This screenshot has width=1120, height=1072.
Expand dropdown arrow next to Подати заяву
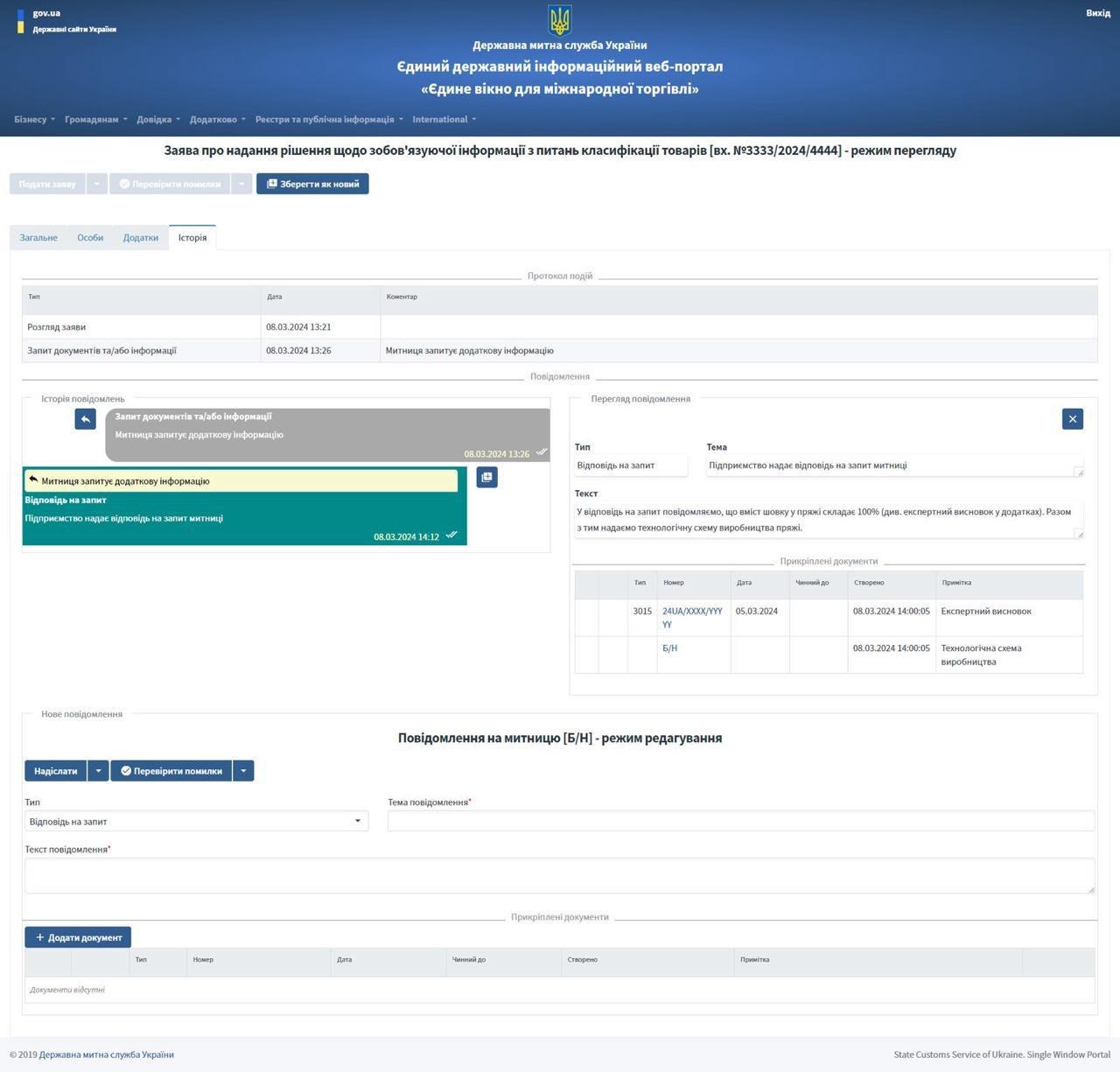coord(97,184)
